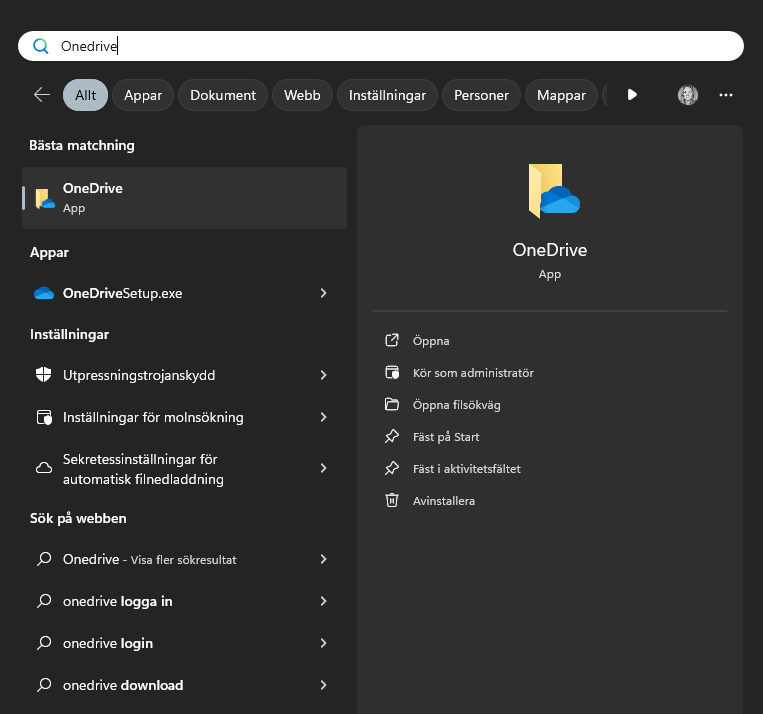Select the Webb filter tab
763x714 pixels.
pyautogui.click(x=302, y=95)
